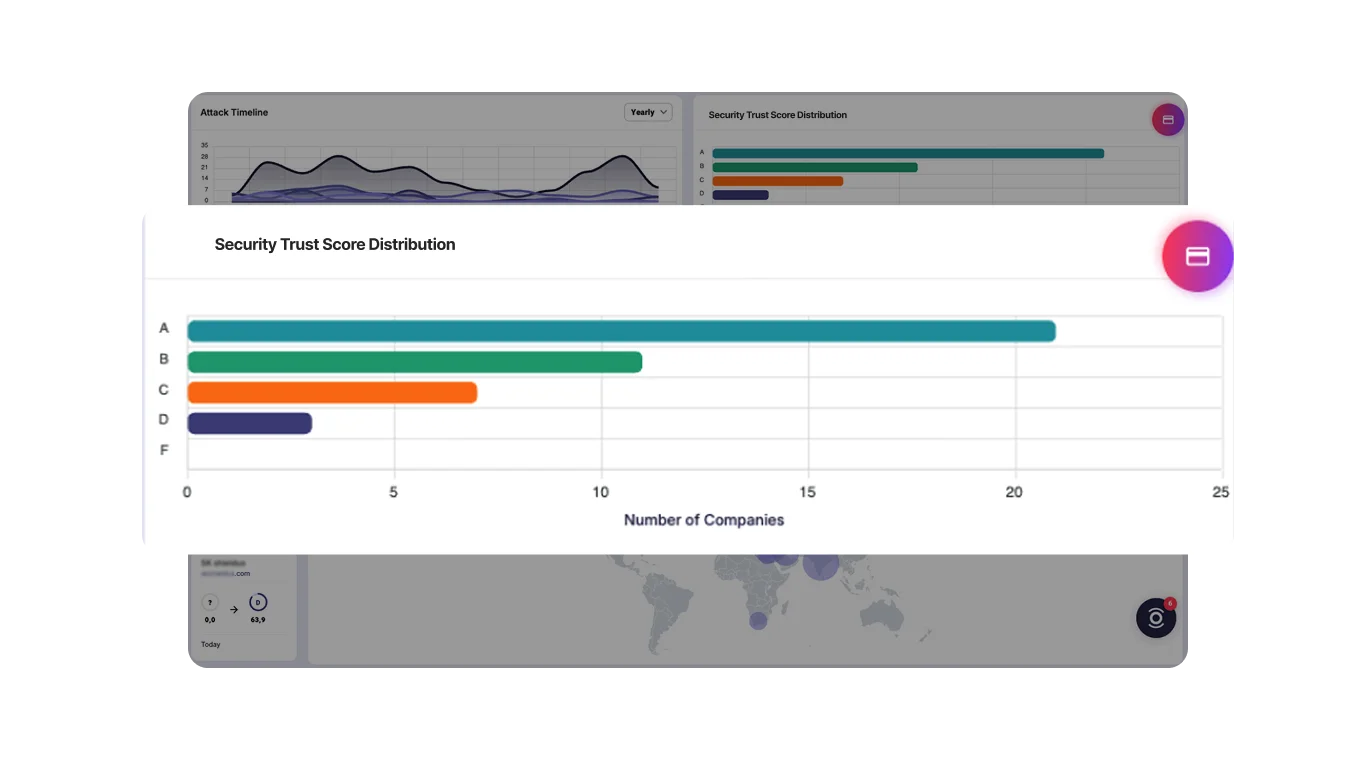Image resolution: width=1350 pixels, height=760 pixels.
Task: Click the 'D' score circle above 63,9
Action: click(258, 602)
